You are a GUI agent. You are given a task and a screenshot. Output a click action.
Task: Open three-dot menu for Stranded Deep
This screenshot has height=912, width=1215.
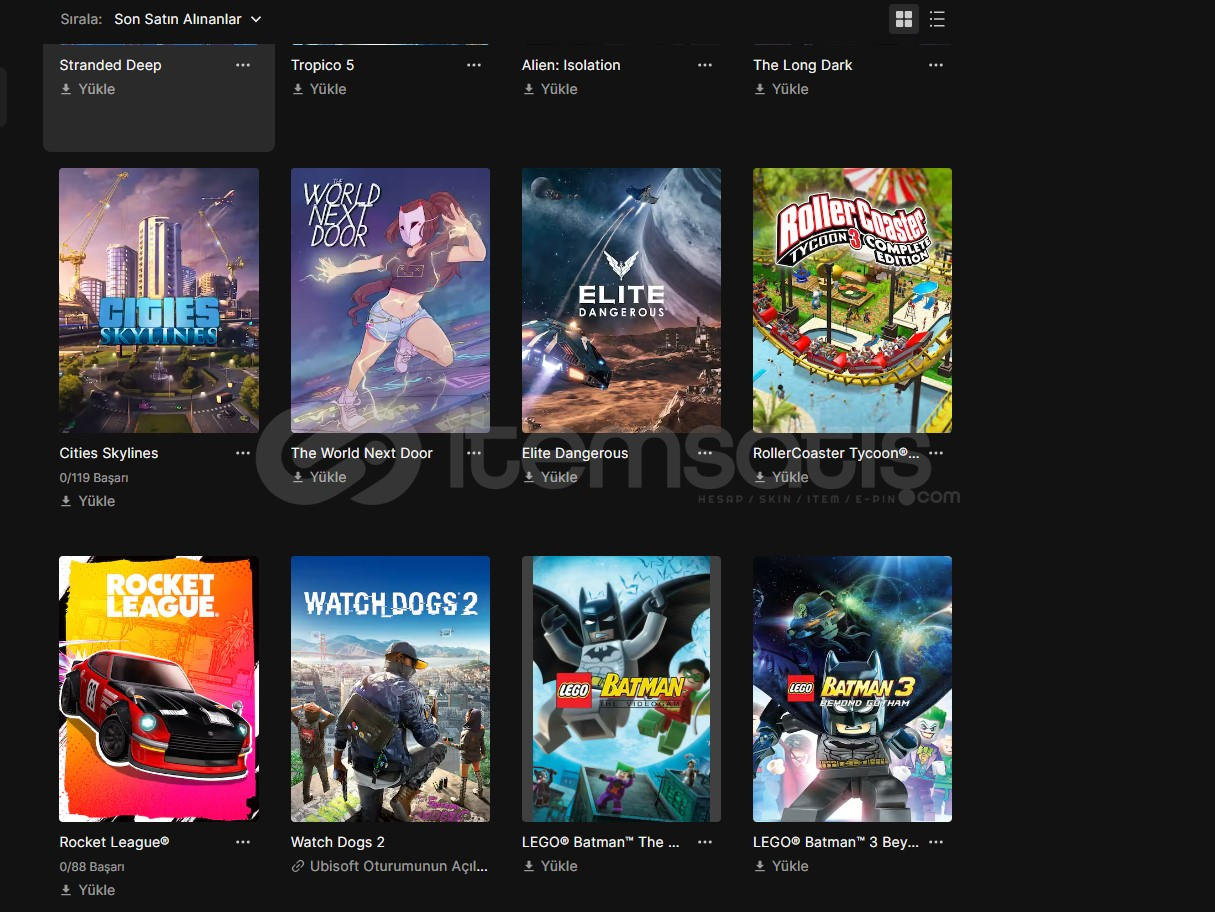click(243, 65)
